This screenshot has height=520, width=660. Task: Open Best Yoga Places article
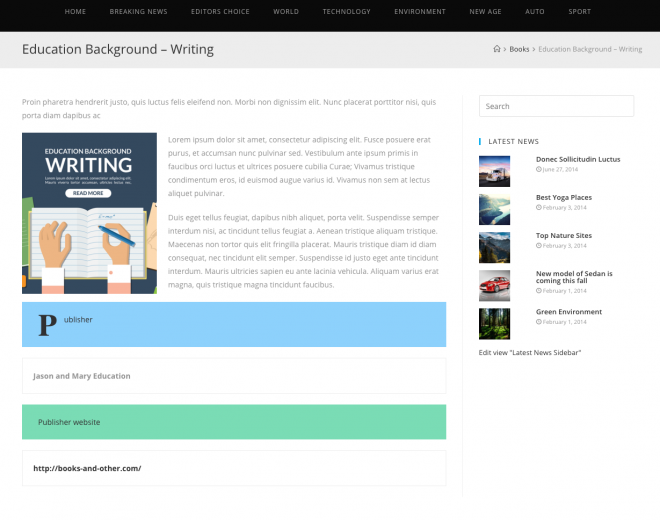pos(564,197)
